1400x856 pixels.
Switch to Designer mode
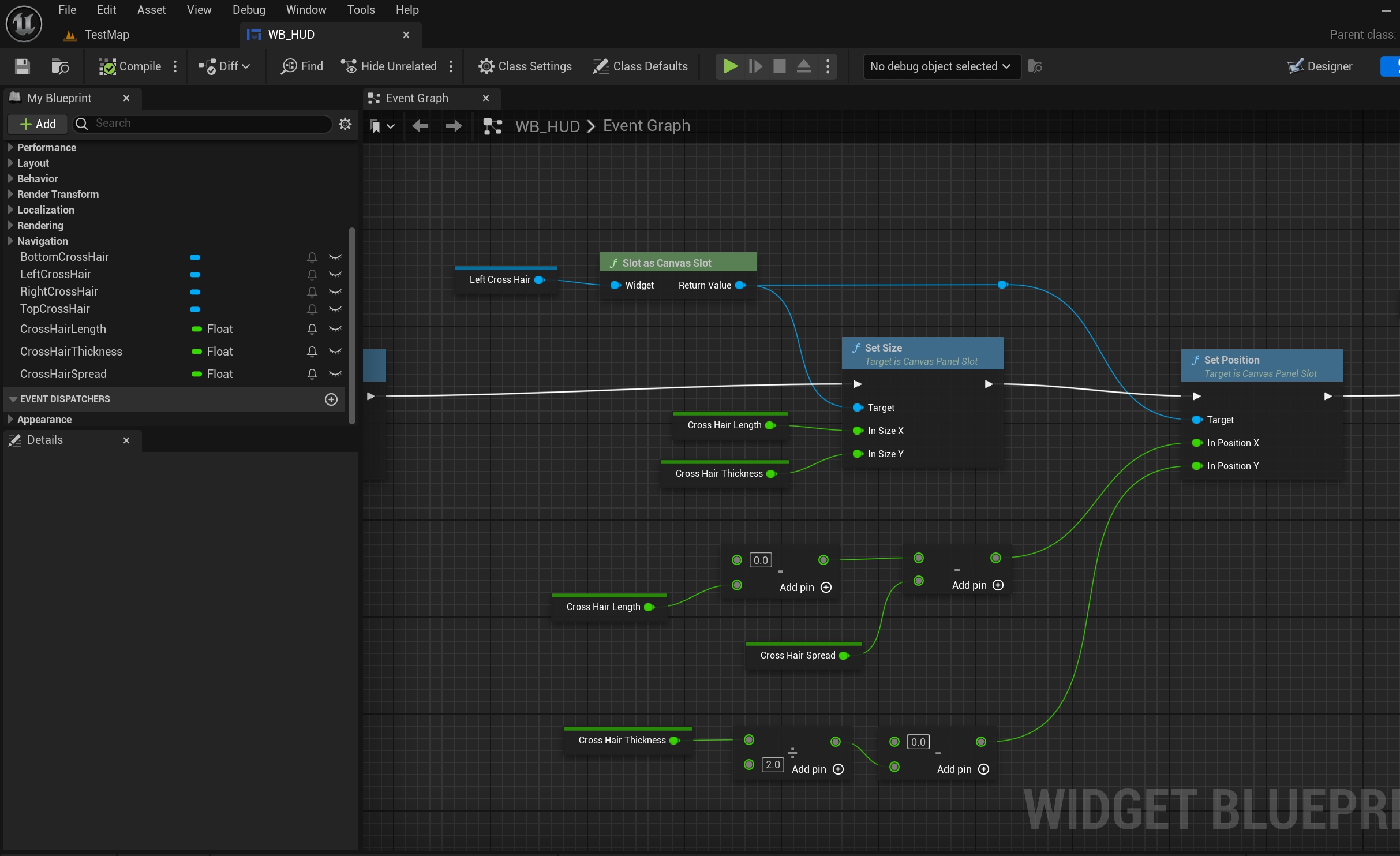tap(1320, 66)
